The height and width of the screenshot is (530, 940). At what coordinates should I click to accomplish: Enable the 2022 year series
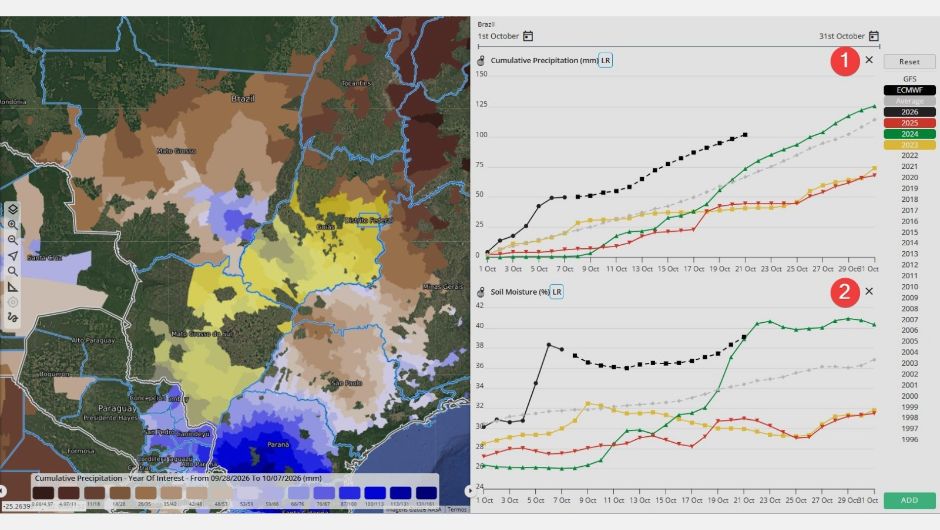(909, 156)
